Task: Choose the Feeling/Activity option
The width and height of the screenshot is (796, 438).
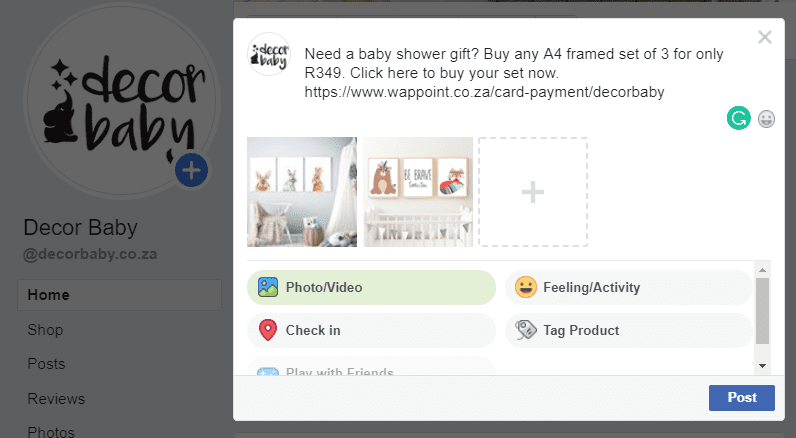Action: click(628, 287)
